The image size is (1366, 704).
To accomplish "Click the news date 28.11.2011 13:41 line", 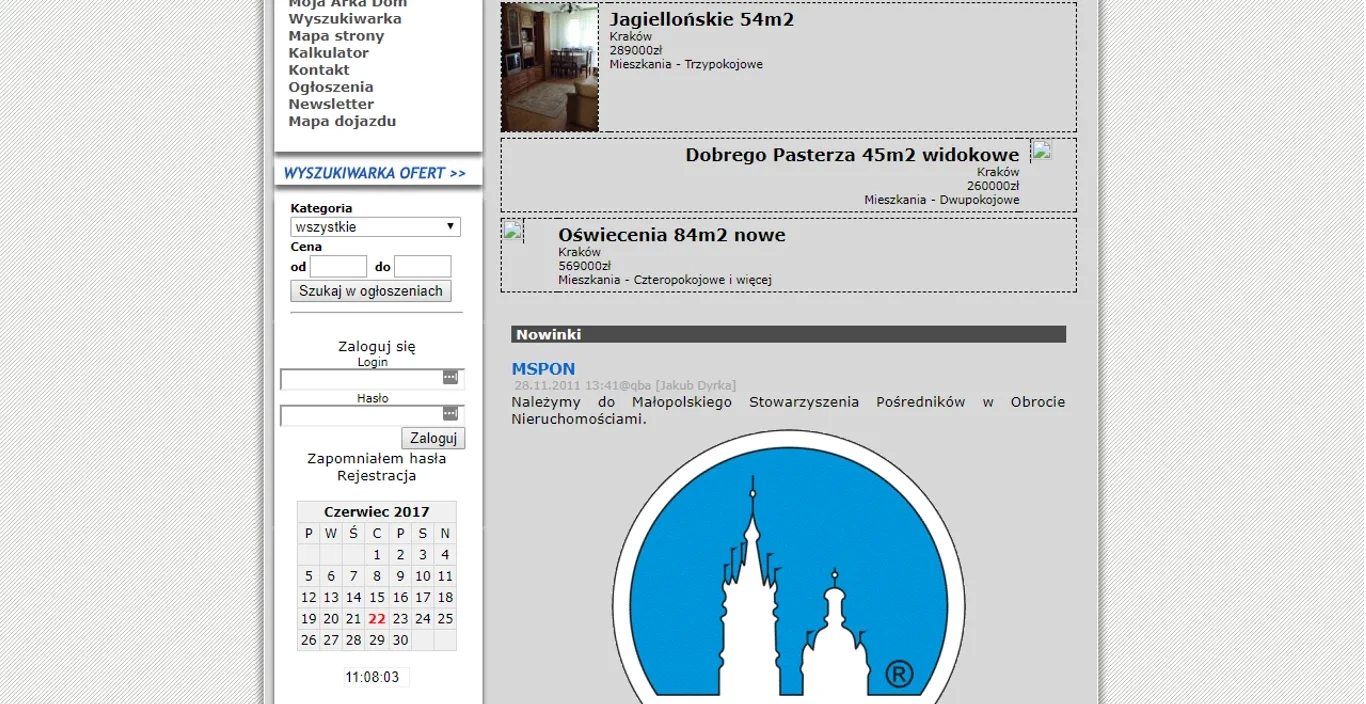I will [x=625, y=385].
